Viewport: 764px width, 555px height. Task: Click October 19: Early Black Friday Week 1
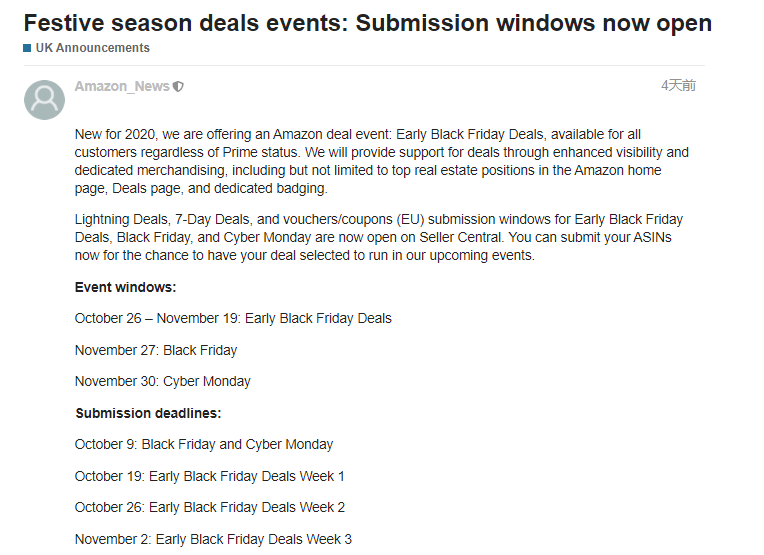tap(210, 476)
